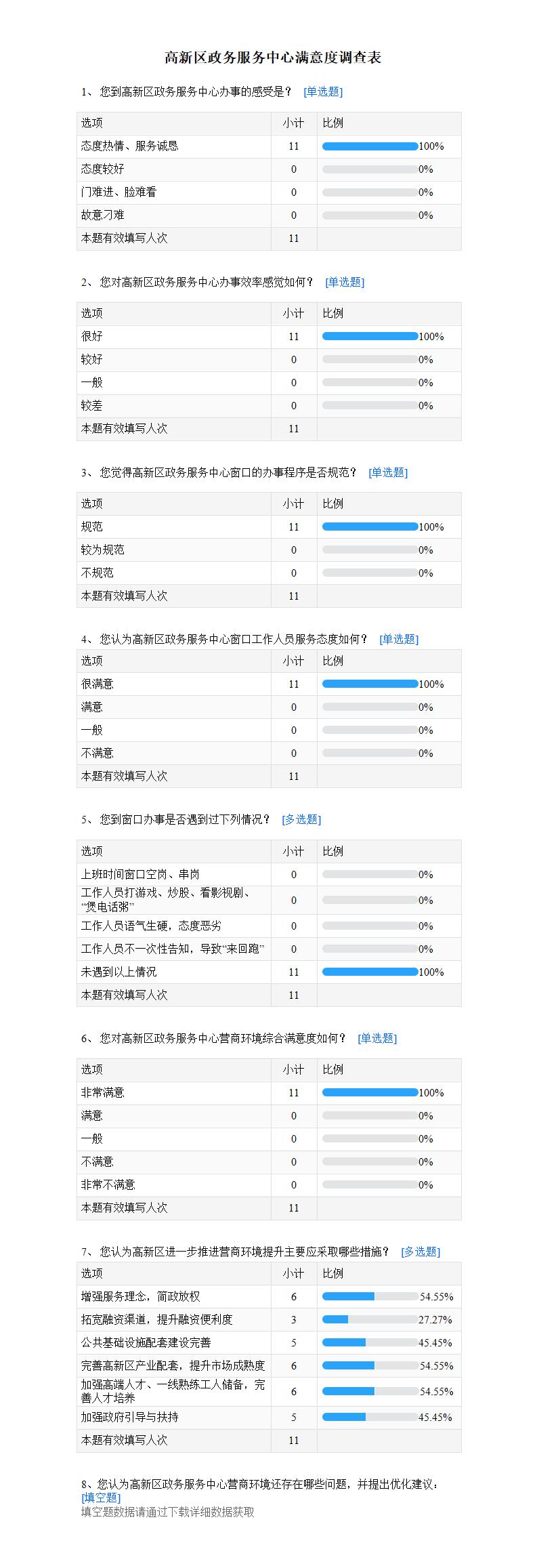Click the 态度热情、服务诚恳 progress bar

pos(370,146)
